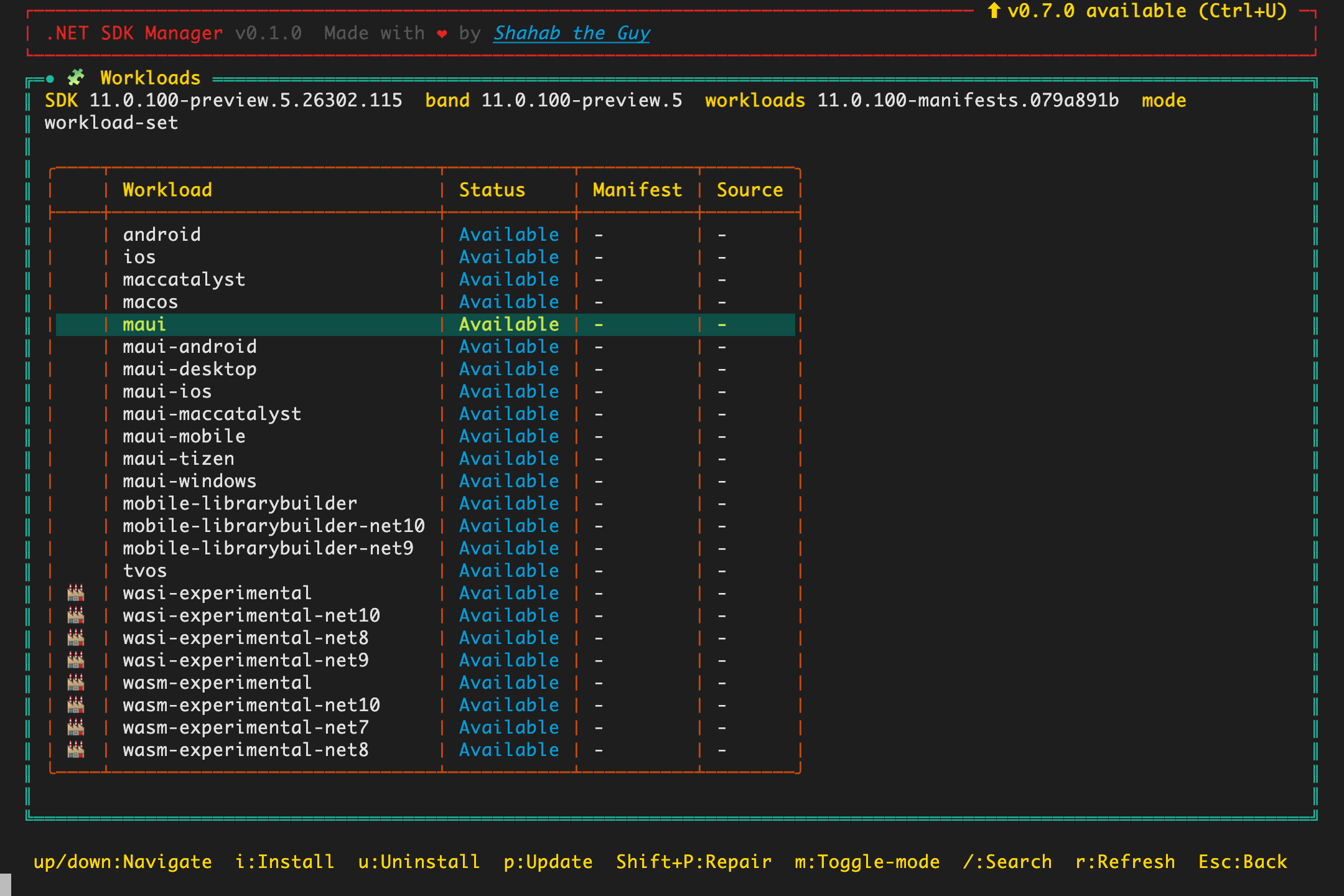
Task: Click experimental icon beside wasi-experimental-net8
Action: click(76, 637)
